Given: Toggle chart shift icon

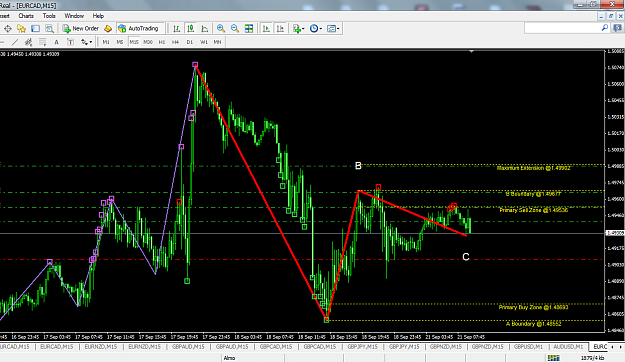Looking at the screenshot, I should pos(280,29).
